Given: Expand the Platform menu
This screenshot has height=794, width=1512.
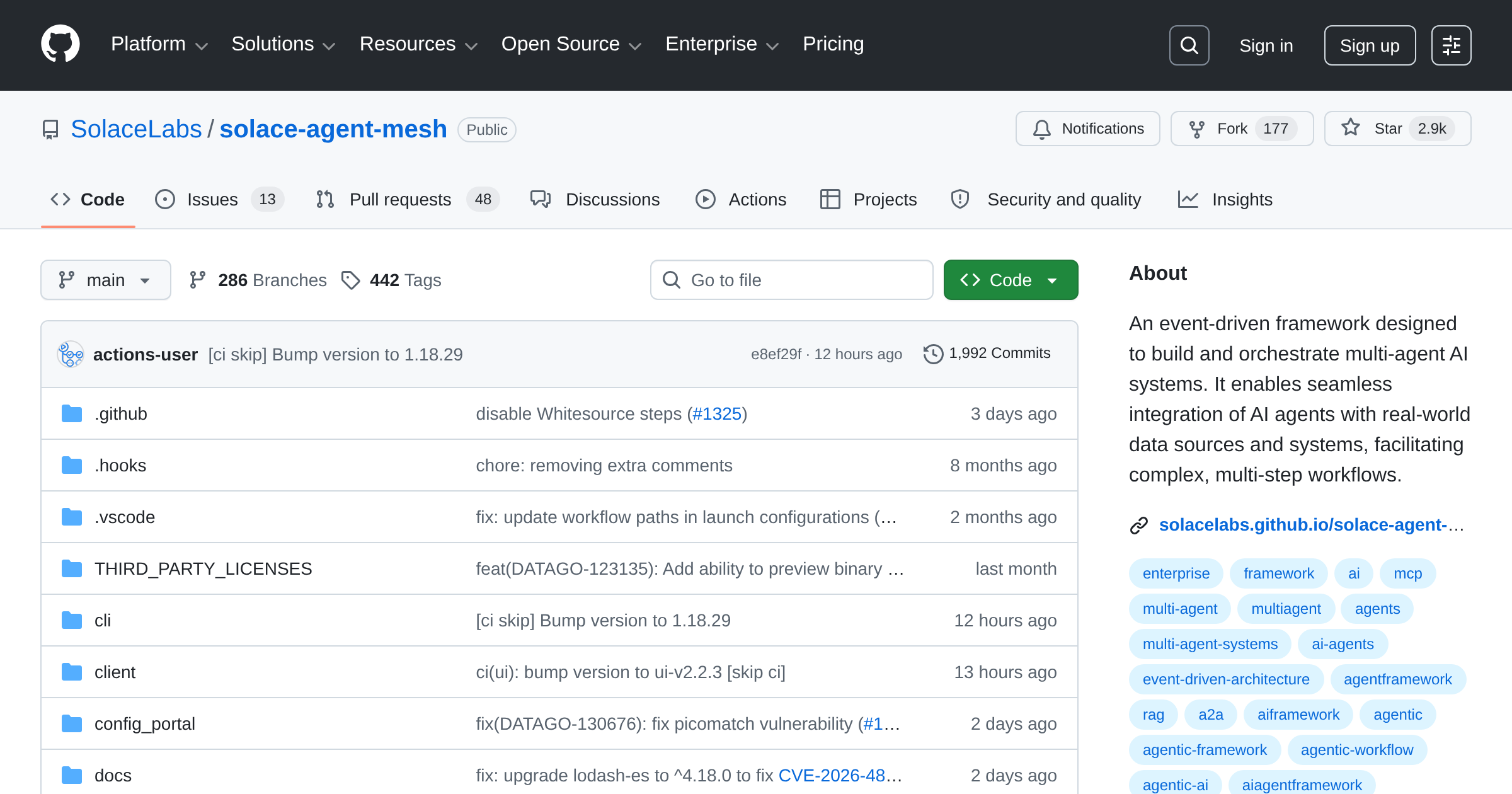Looking at the screenshot, I should click(159, 44).
